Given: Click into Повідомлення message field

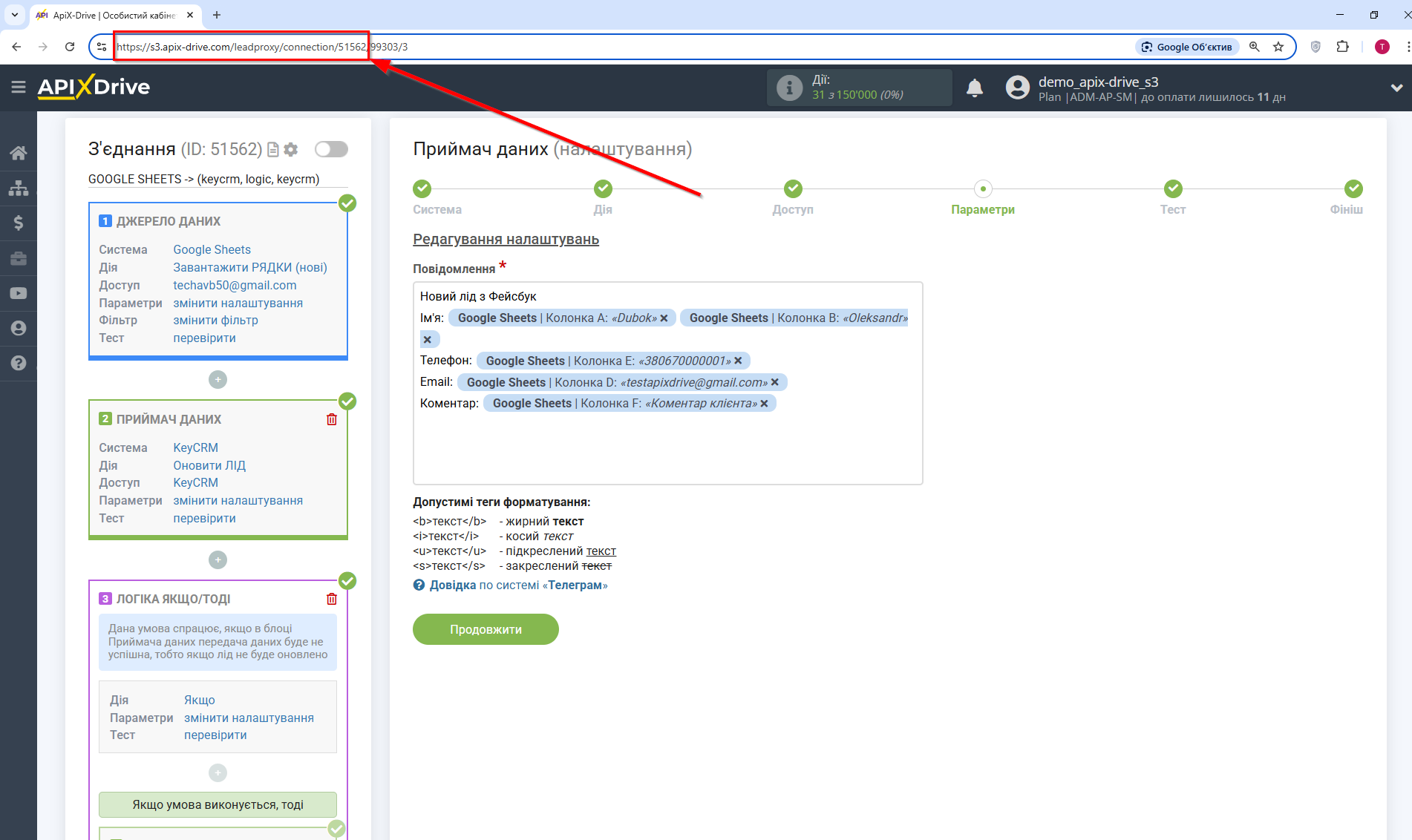Looking at the screenshot, I should pos(667,383).
